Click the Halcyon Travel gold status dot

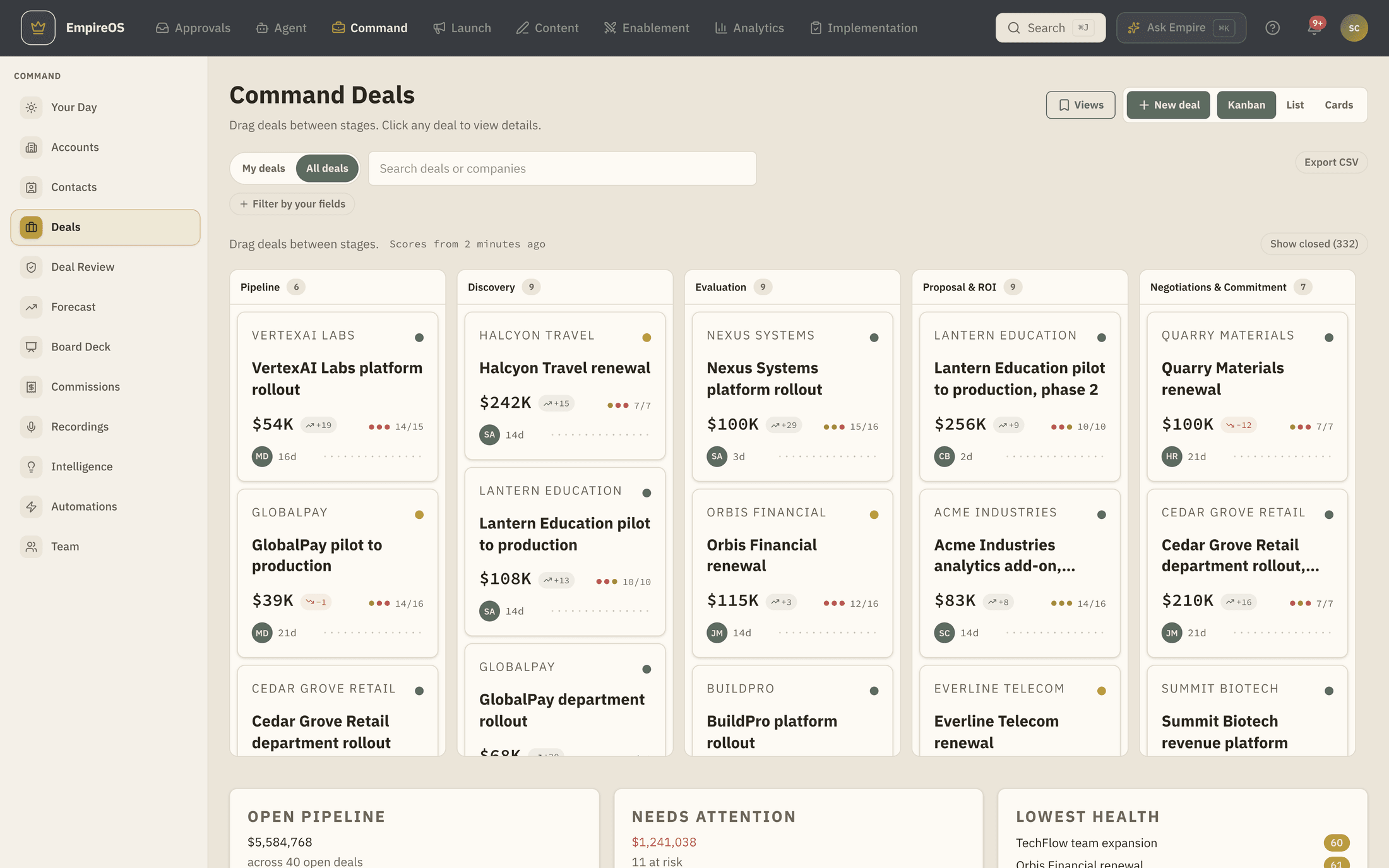pos(647,338)
